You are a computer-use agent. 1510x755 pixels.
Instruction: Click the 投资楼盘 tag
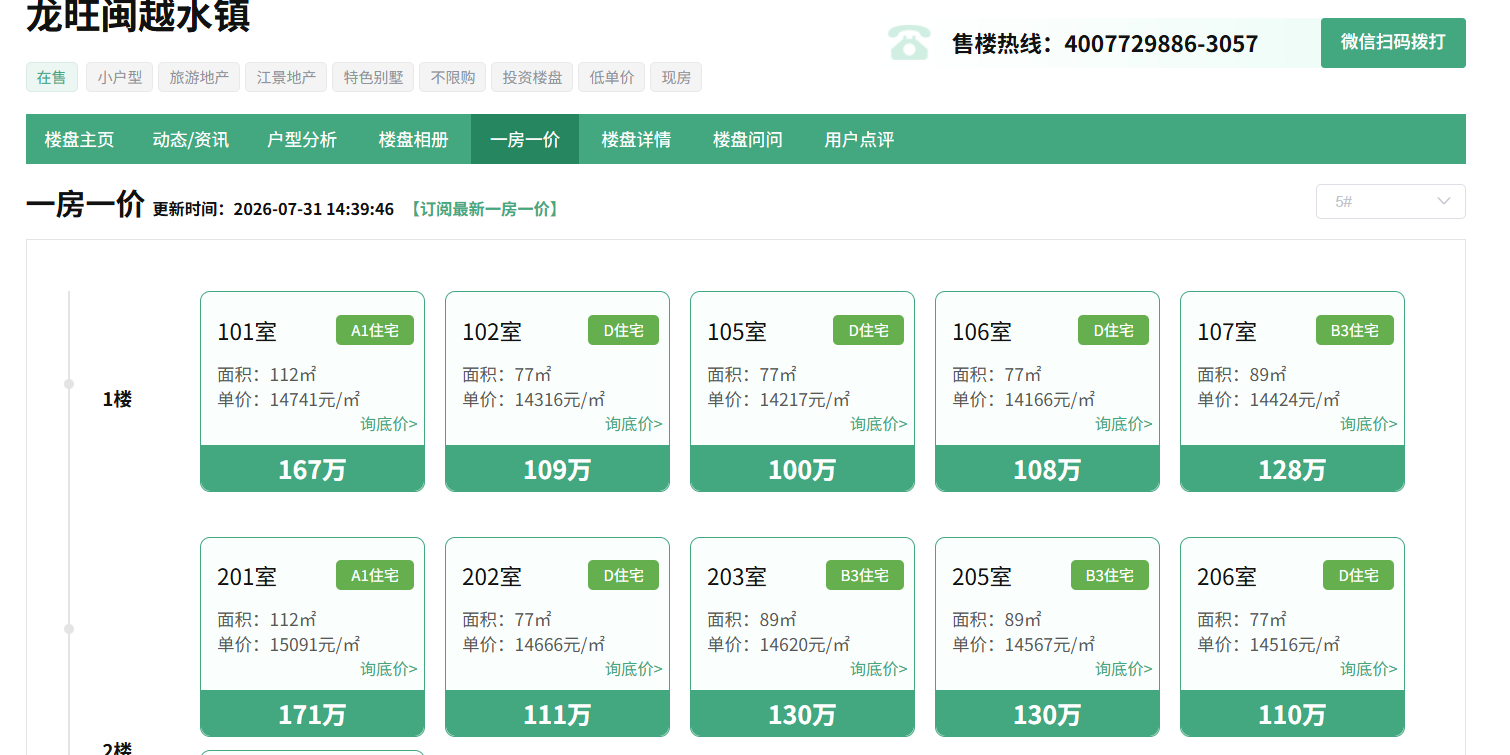(x=532, y=77)
